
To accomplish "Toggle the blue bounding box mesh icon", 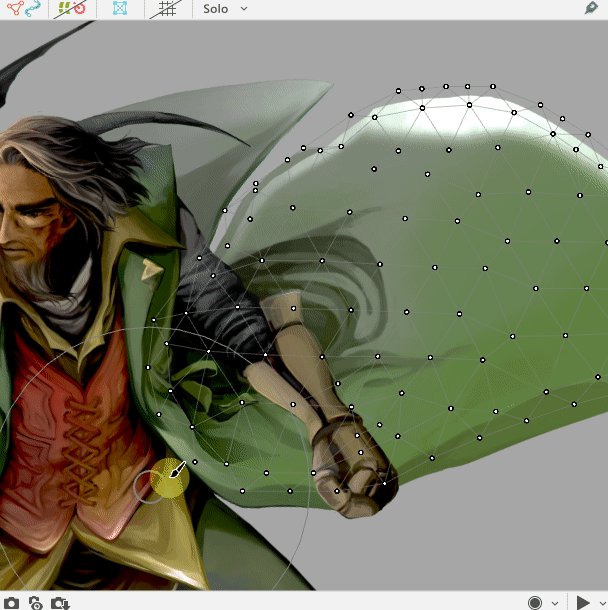I will pyautogui.click(x=120, y=8).
